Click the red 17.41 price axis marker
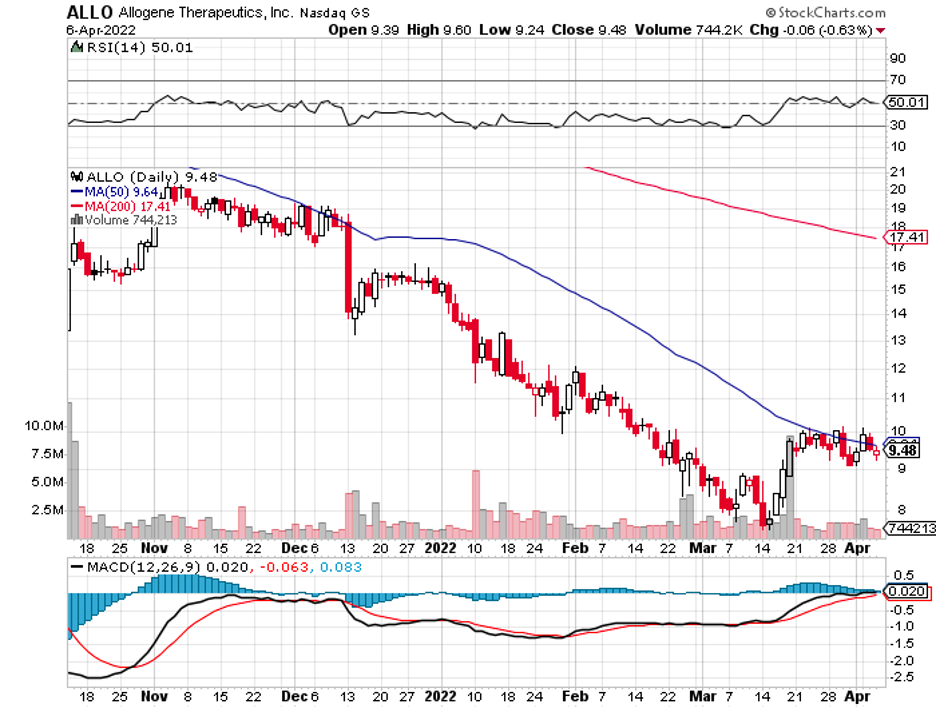Image resolution: width=936 pixels, height=708 pixels. pyautogui.click(x=906, y=237)
